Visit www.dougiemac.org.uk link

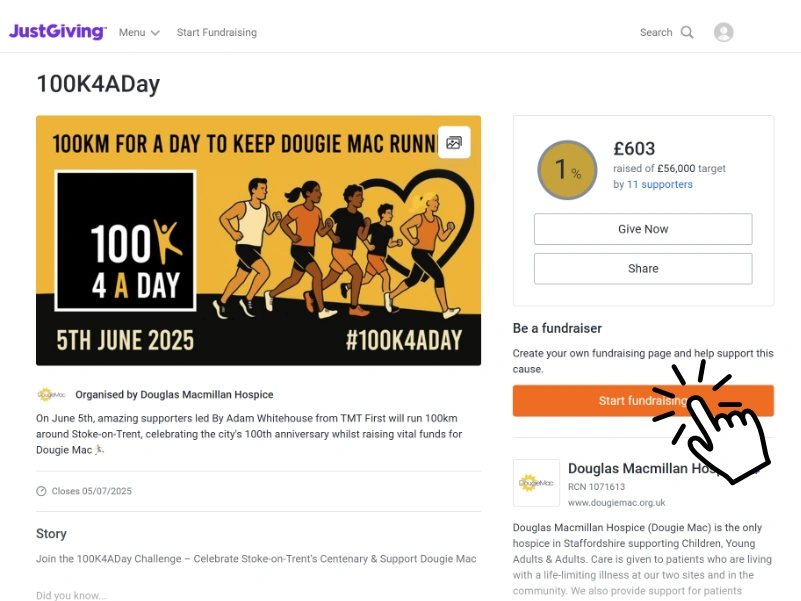pyautogui.click(x=616, y=502)
